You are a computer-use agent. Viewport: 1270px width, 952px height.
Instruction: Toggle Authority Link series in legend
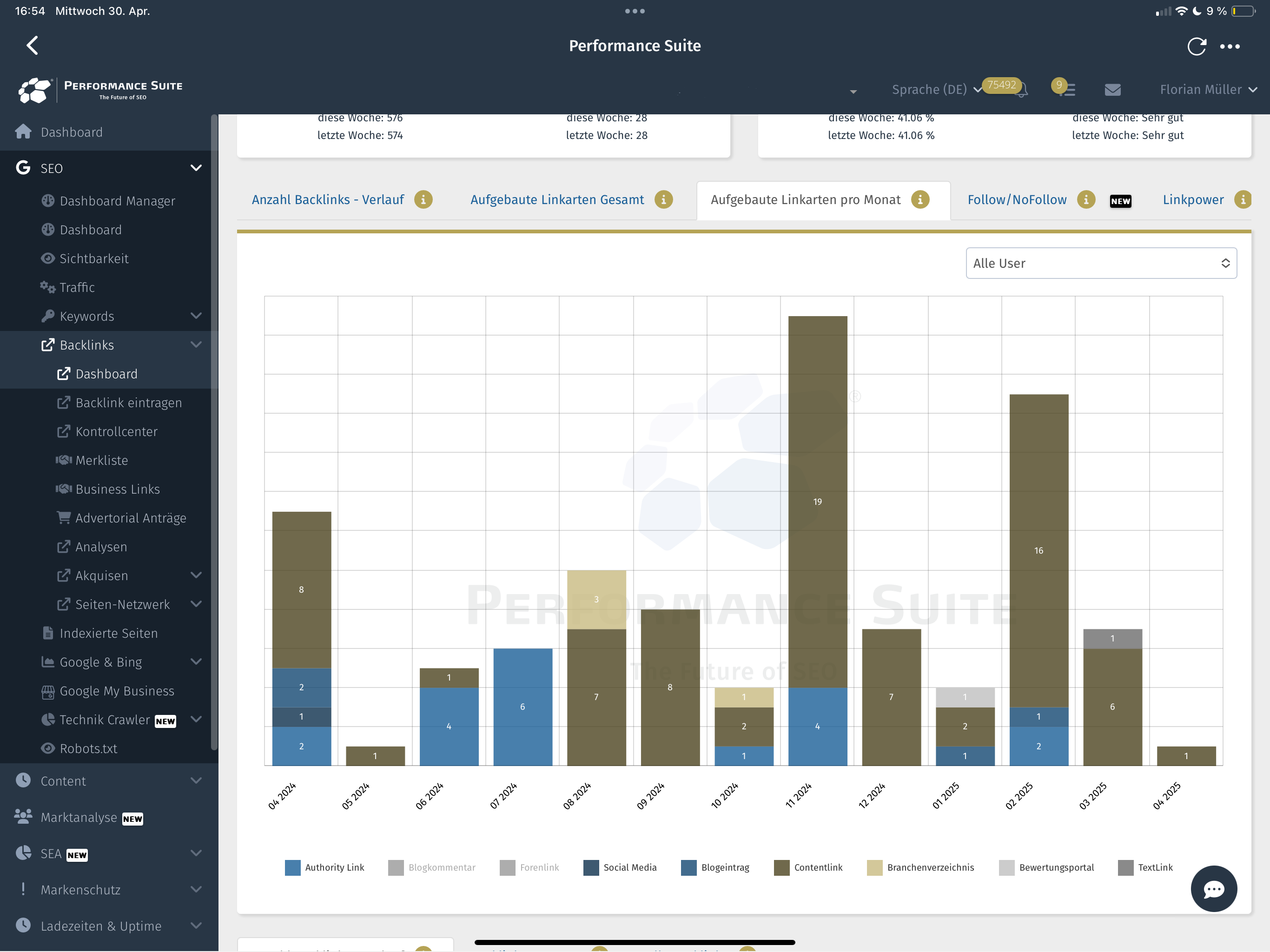pos(325,867)
